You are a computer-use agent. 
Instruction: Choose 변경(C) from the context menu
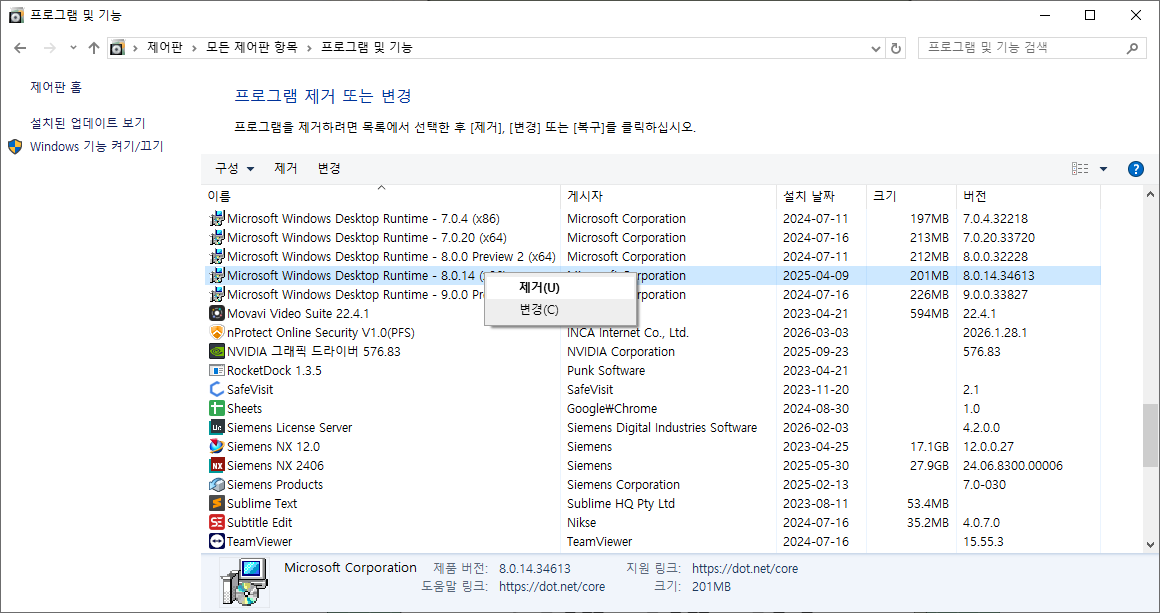(560, 310)
